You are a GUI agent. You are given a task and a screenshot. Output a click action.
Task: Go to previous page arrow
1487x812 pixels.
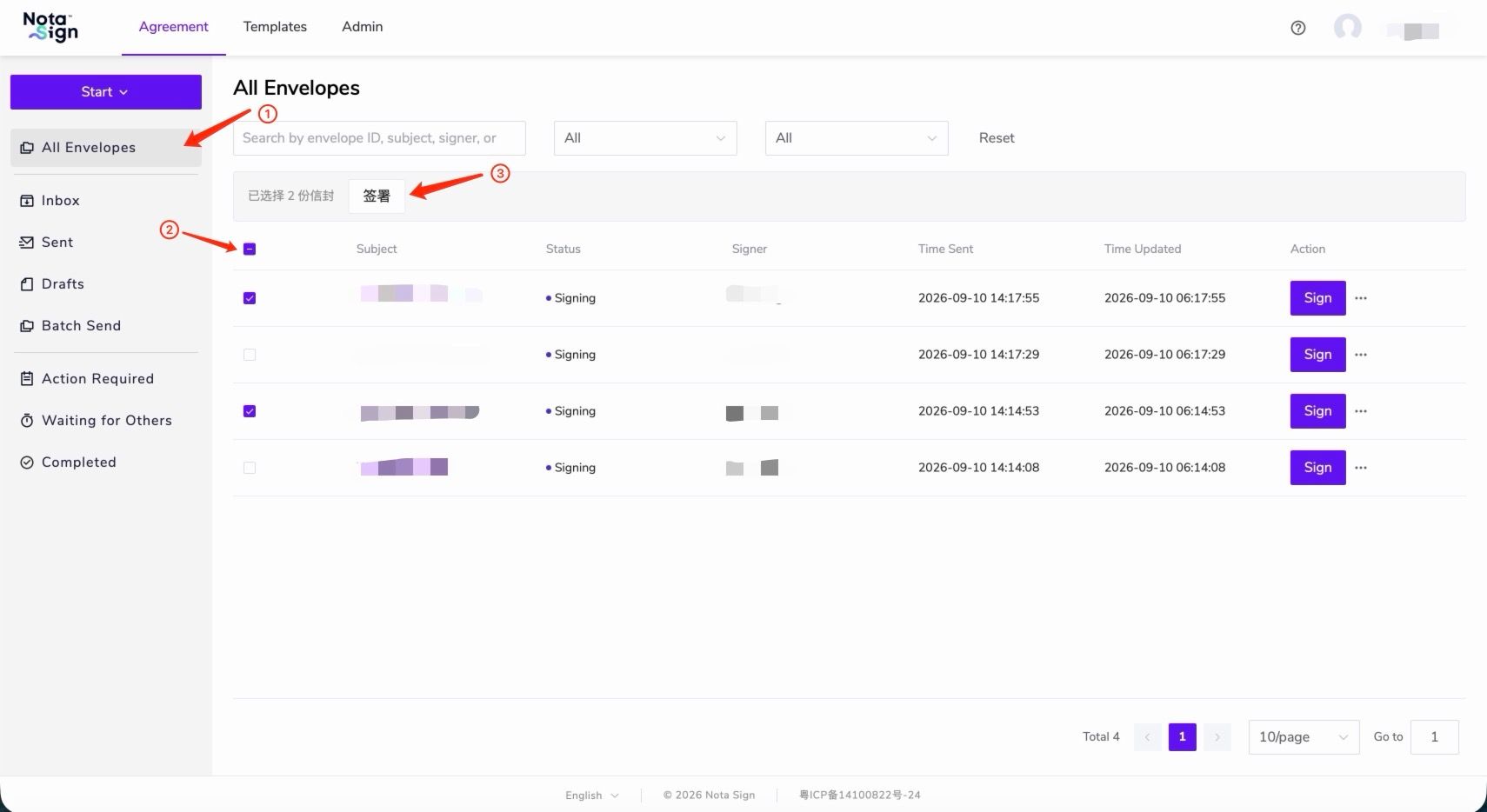(x=1148, y=737)
